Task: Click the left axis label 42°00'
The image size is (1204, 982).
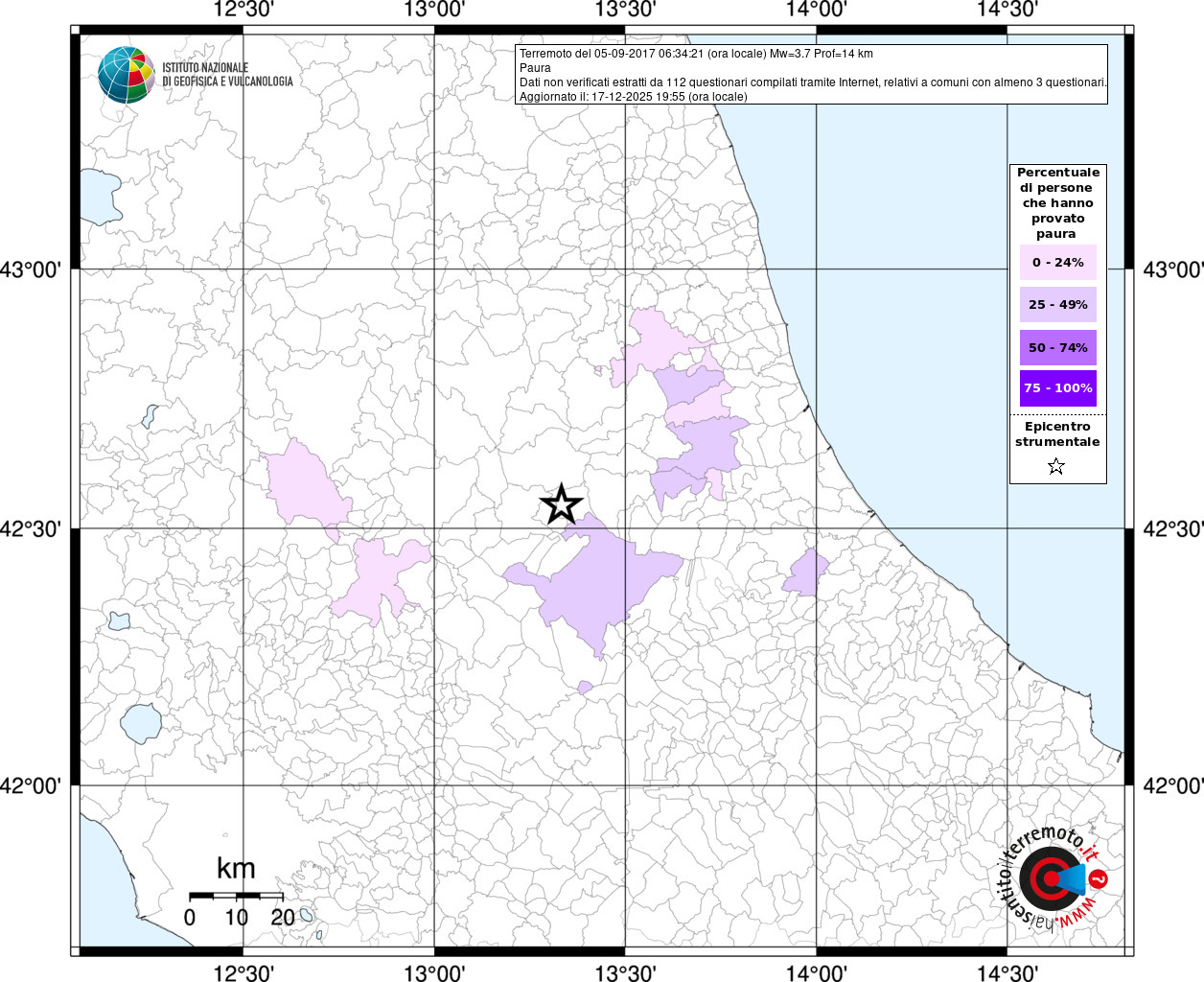Action: tap(31, 786)
